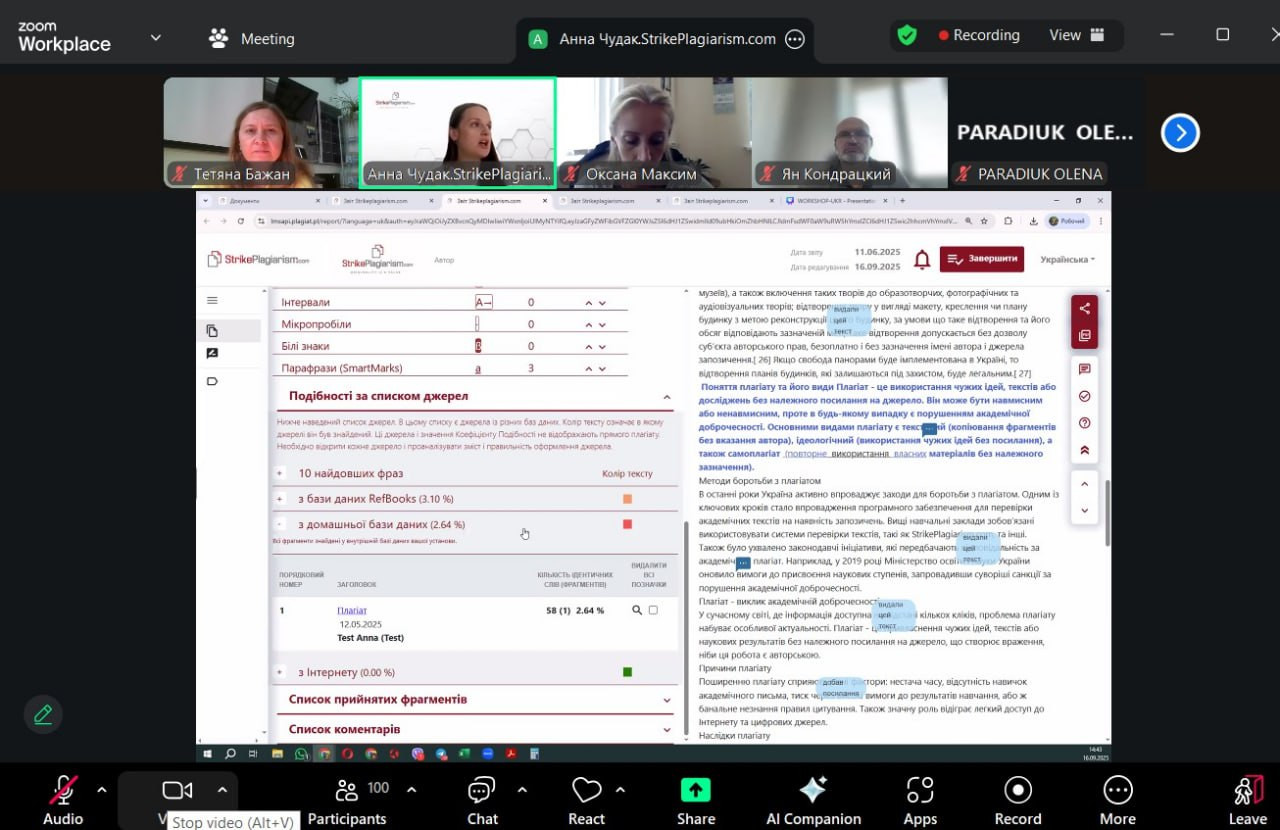Expand the 10 найдовших фраз row
1280x830 pixels.
tap(280, 473)
